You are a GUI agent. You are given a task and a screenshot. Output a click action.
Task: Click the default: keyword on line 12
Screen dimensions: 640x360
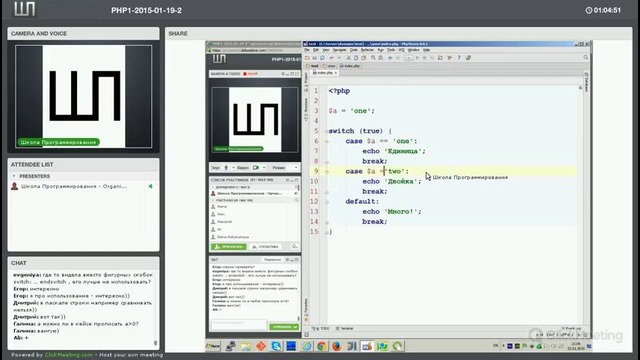[x=362, y=201]
